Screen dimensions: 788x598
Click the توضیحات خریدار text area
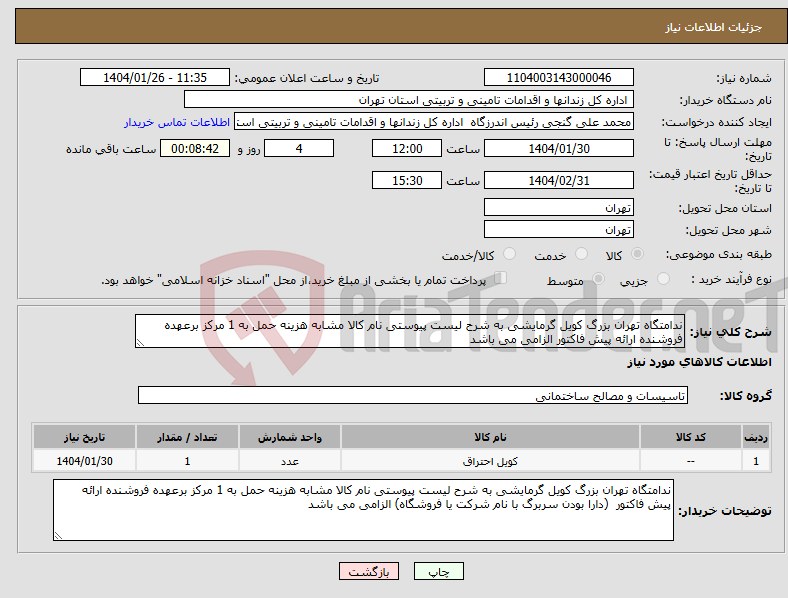click(363, 510)
